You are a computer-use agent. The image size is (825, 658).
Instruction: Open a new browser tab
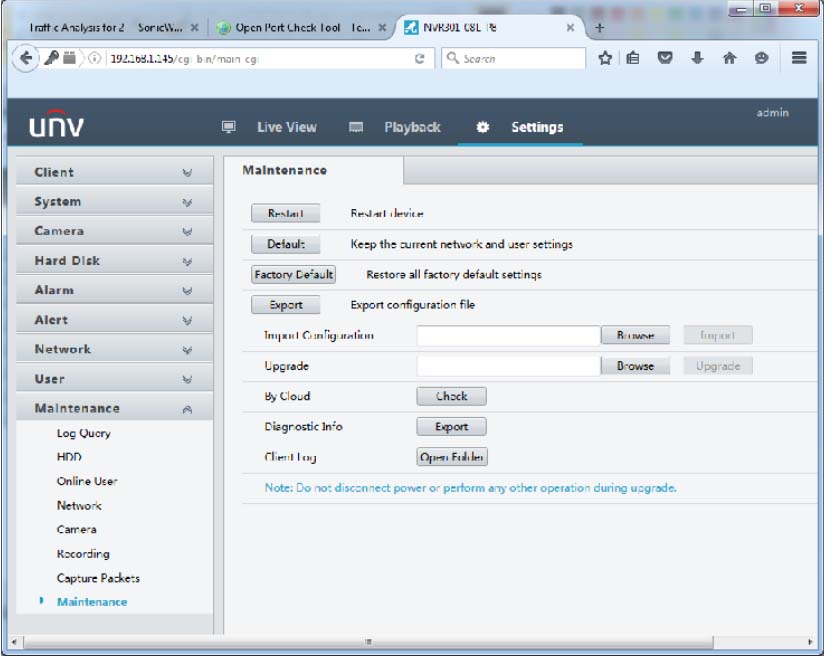[x=600, y=28]
